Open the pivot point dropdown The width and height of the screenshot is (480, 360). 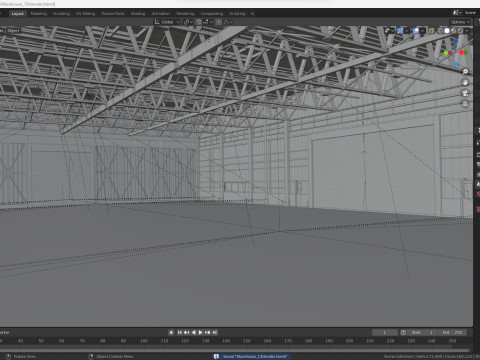tap(188, 22)
